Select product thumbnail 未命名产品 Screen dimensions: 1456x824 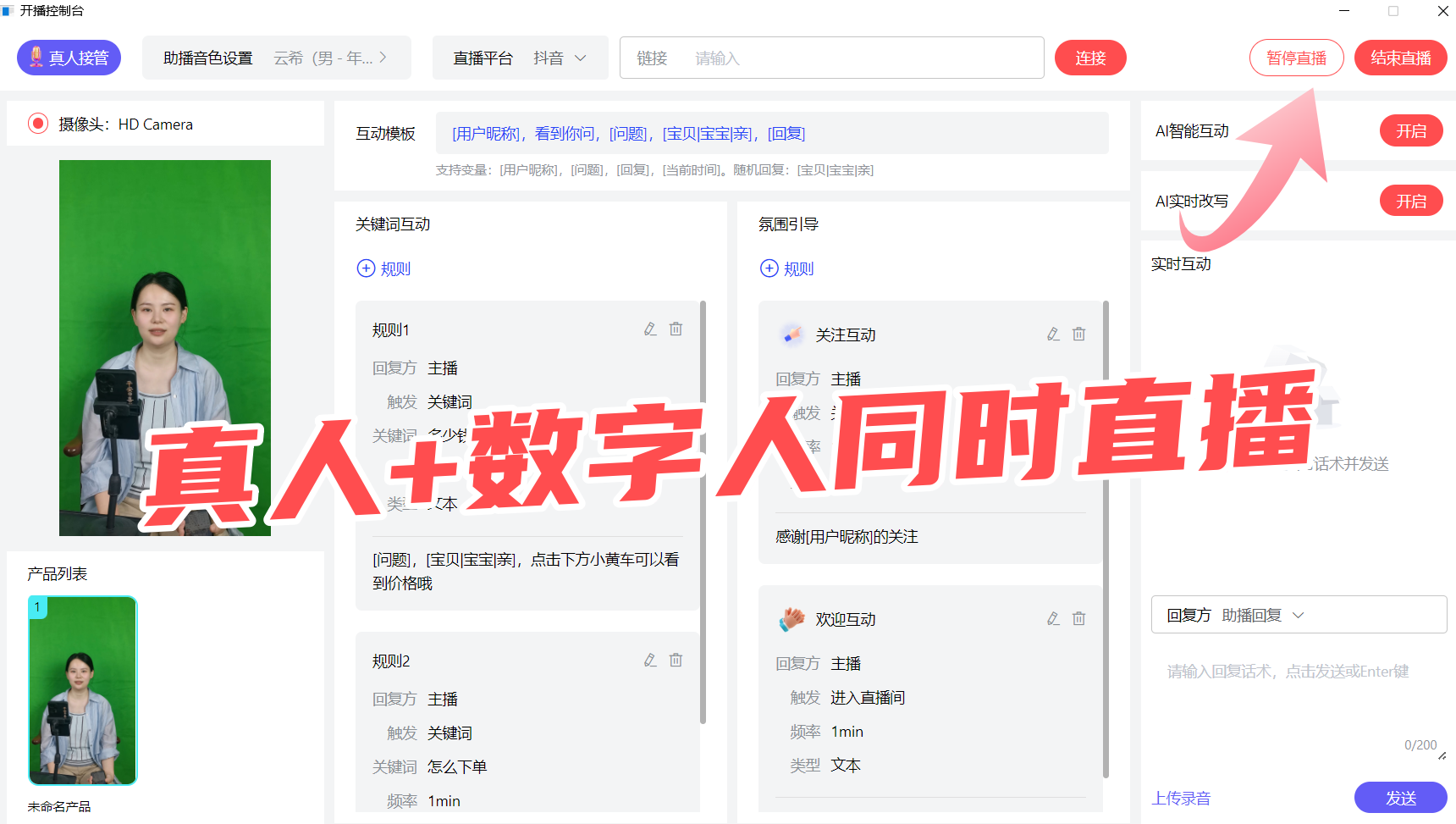tap(83, 690)
